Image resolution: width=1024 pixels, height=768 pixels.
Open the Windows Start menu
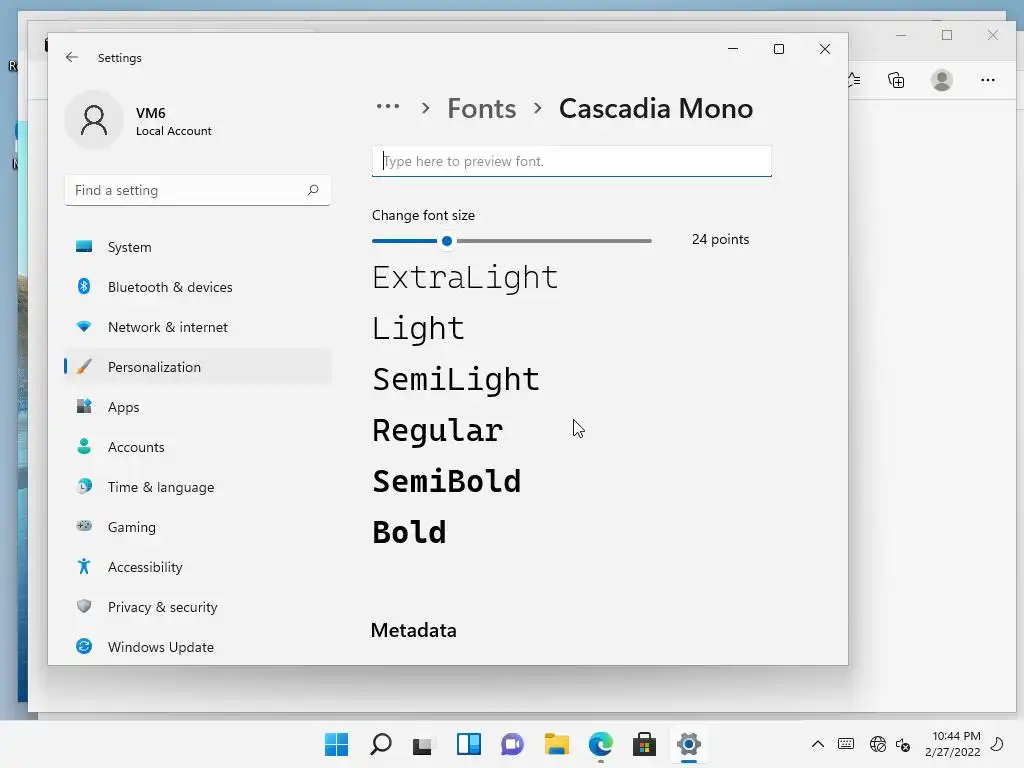click(x=336, y=744)
